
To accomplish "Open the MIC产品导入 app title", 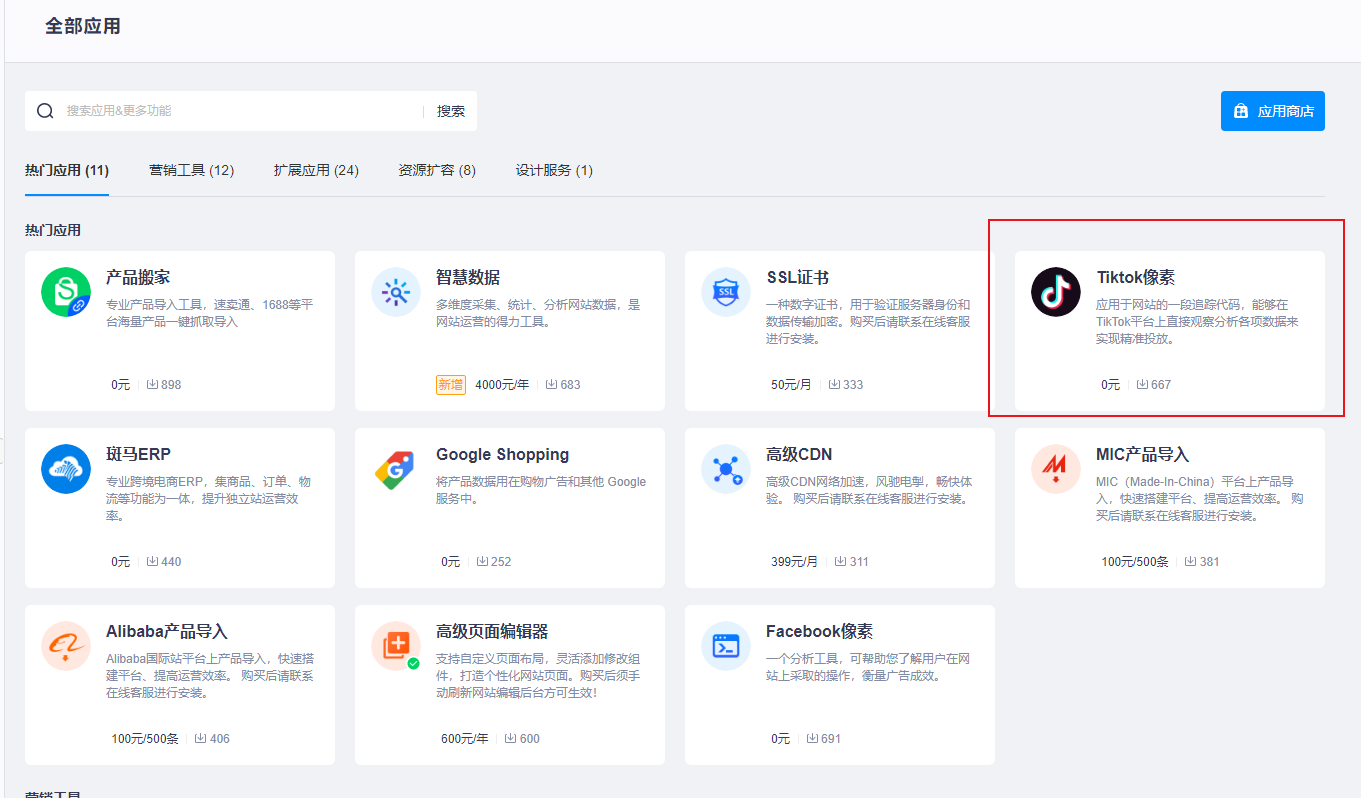I will click(1142, 454).
